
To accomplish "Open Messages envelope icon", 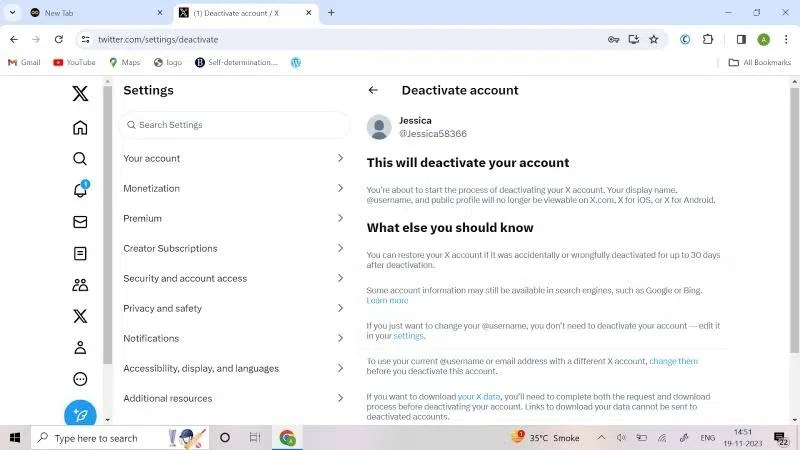I will (80, 222).
